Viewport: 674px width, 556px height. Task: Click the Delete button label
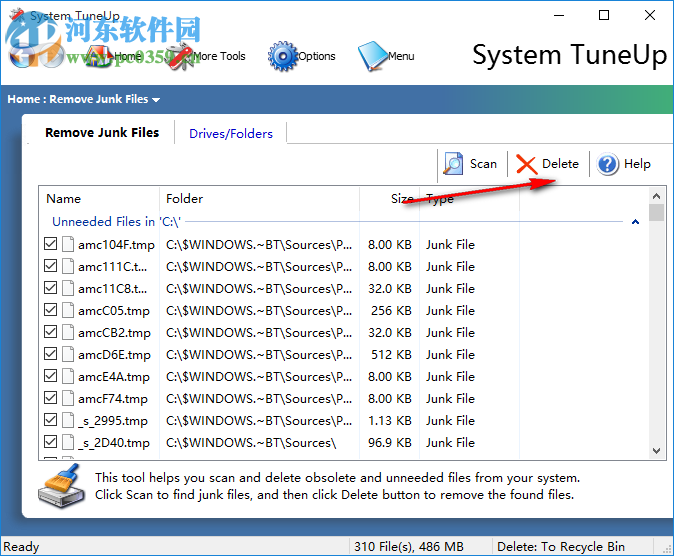[561, 164]
